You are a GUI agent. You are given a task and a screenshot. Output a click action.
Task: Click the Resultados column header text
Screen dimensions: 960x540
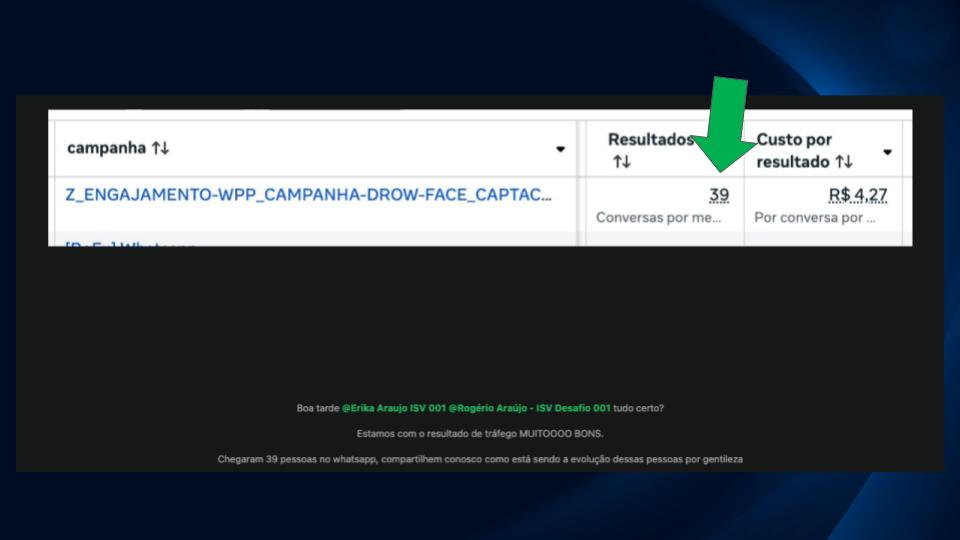point(650,140)
